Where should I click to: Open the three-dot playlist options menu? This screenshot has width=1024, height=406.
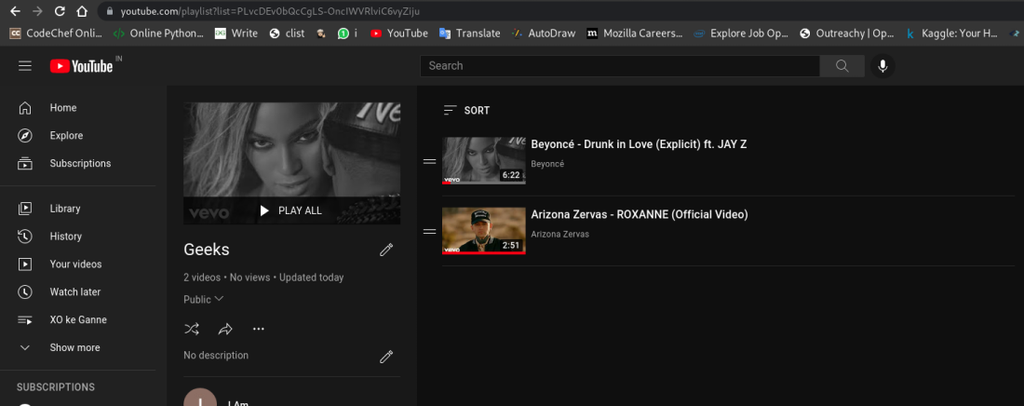259,328
